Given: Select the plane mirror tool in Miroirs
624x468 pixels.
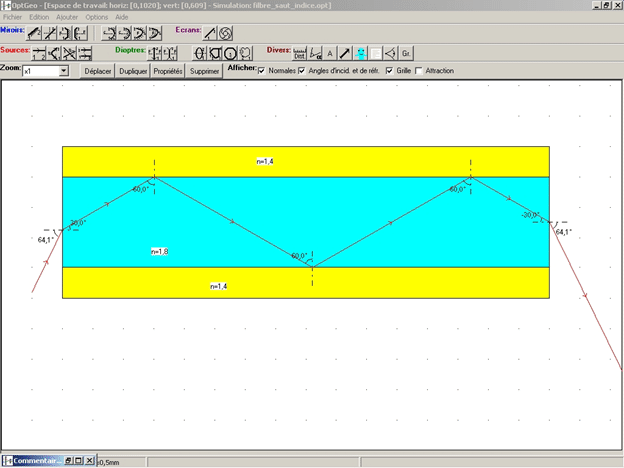Looking at the screenshot, I should point(33,33).
